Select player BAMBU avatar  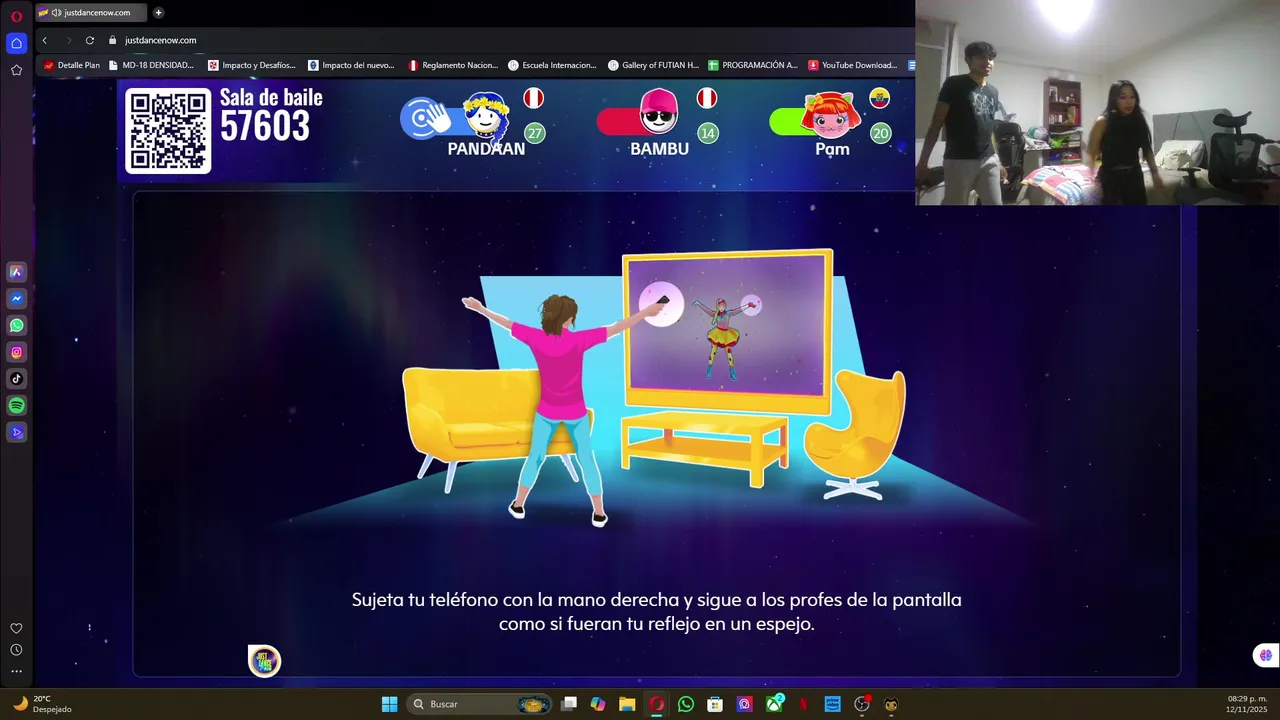click(x=658, y=112)
